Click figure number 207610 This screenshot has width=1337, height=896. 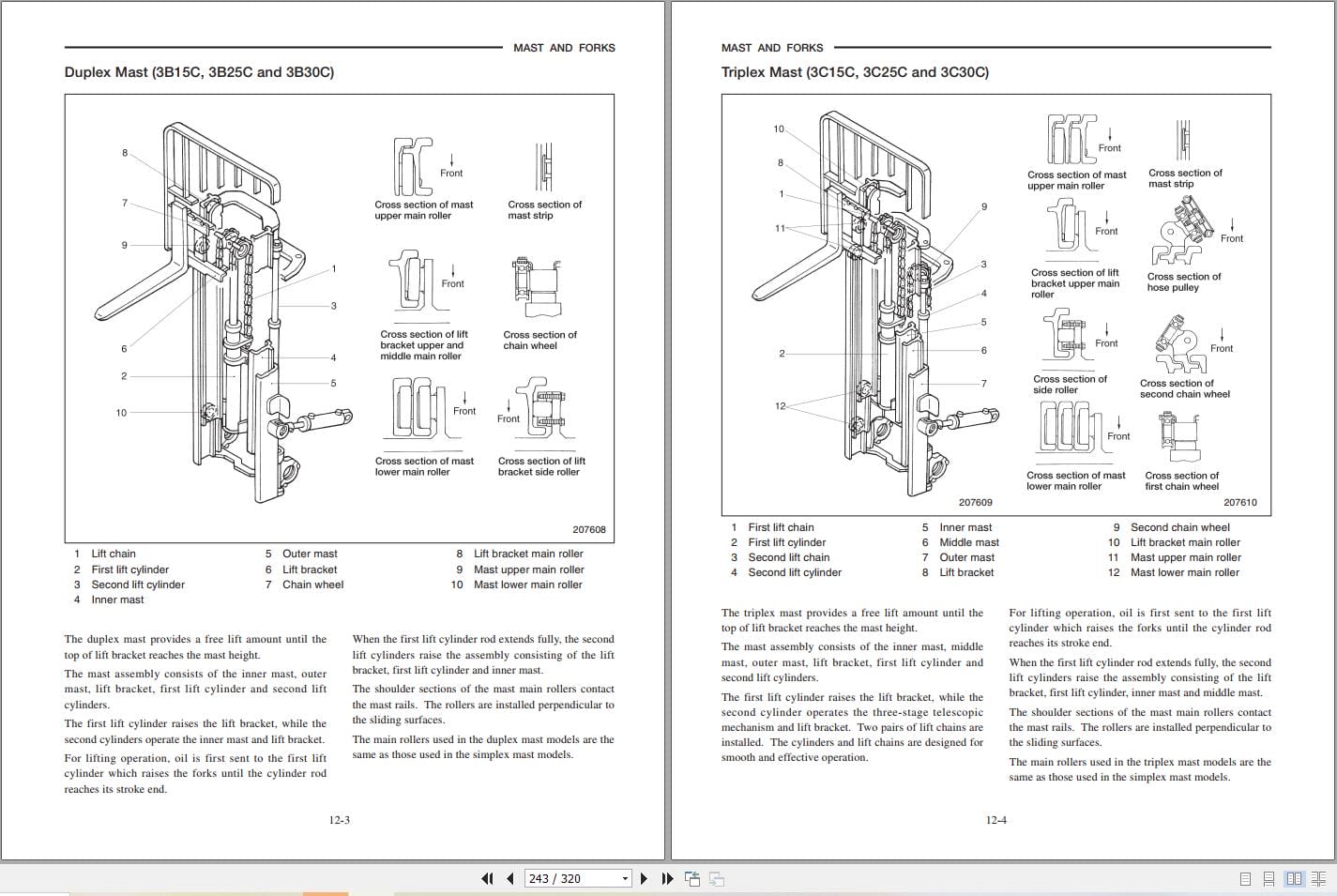[x=1239, y=502]
